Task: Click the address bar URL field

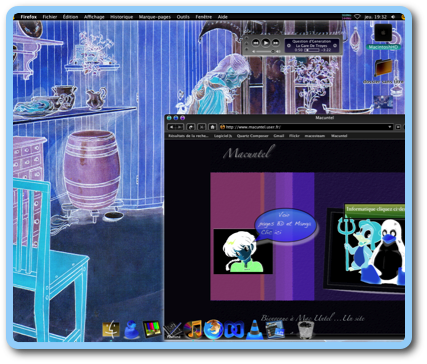Action: pos(305,127)
